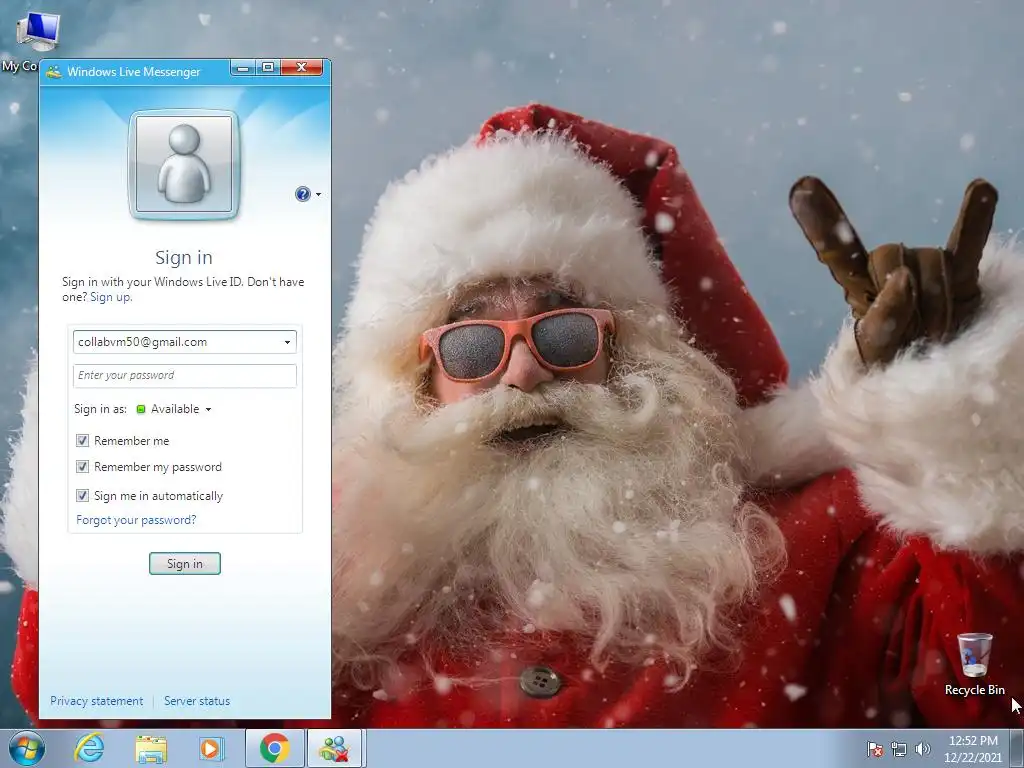Click the Sign in button

[185, 564]
